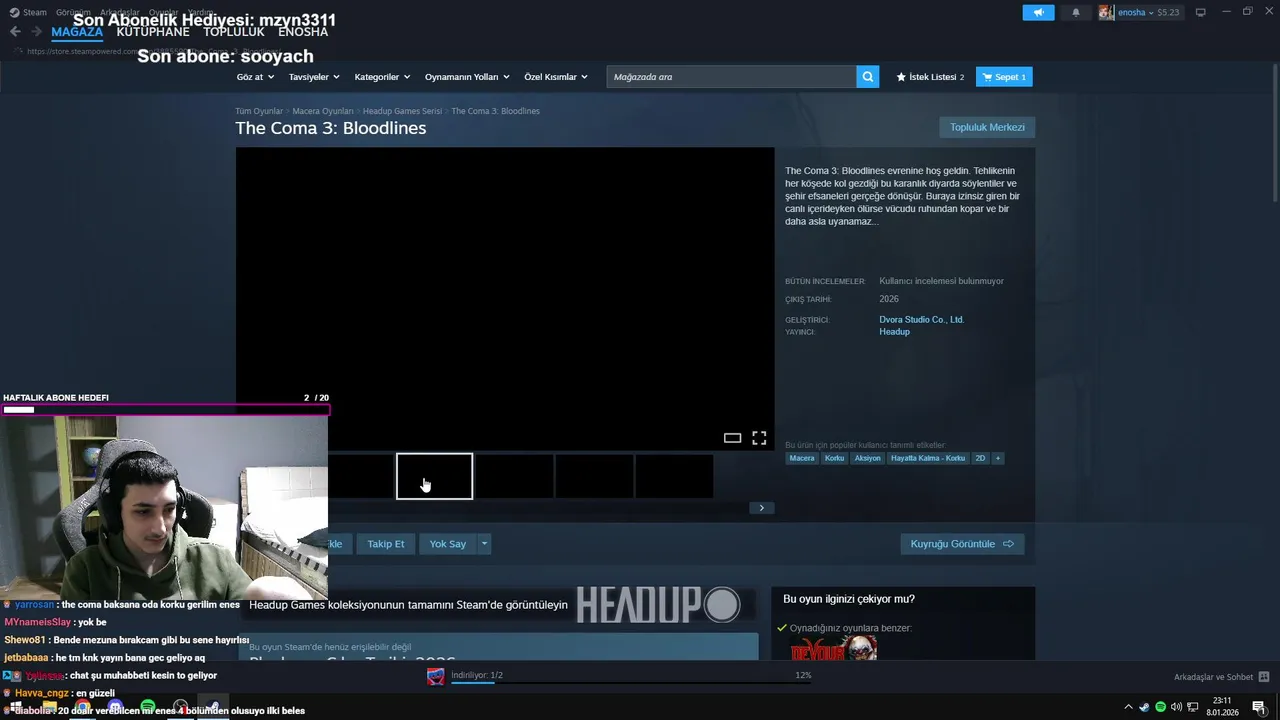Open the announcements megaphone button
Viewport: 1280px width, 720px height.
click(x=1038, y=12)
